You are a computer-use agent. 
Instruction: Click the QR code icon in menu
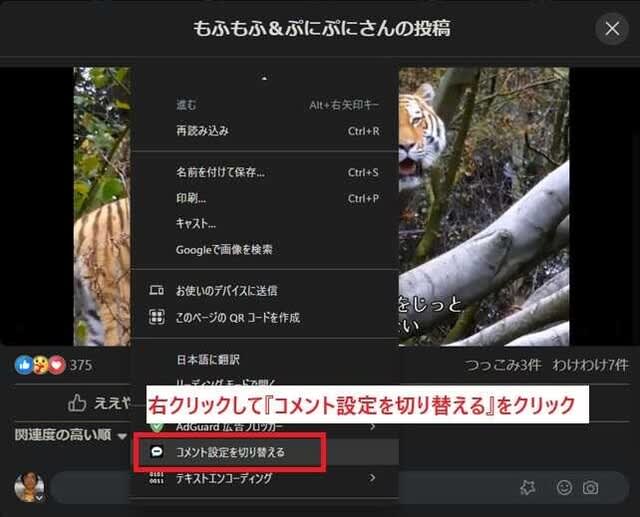[157, 317]
